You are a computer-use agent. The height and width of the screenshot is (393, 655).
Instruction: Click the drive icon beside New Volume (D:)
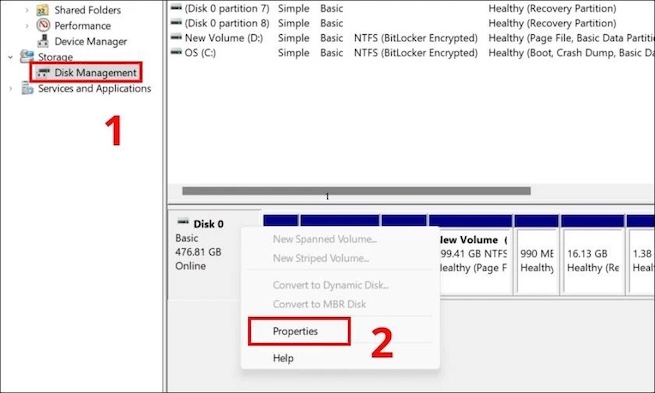pos(176,37)
